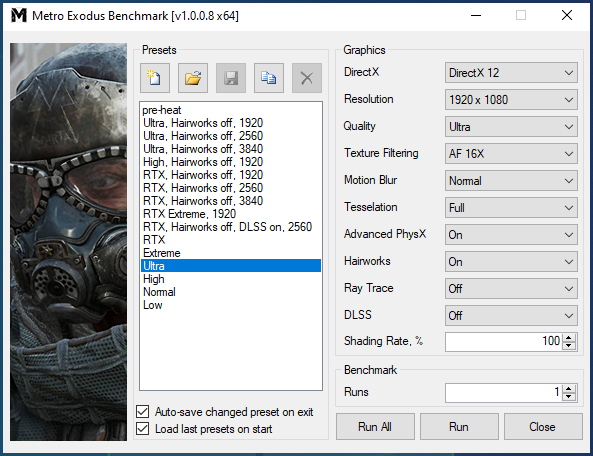
Task: Click the masked soldier artwork image
Action: pyautogui.click(x=68, y=242)
